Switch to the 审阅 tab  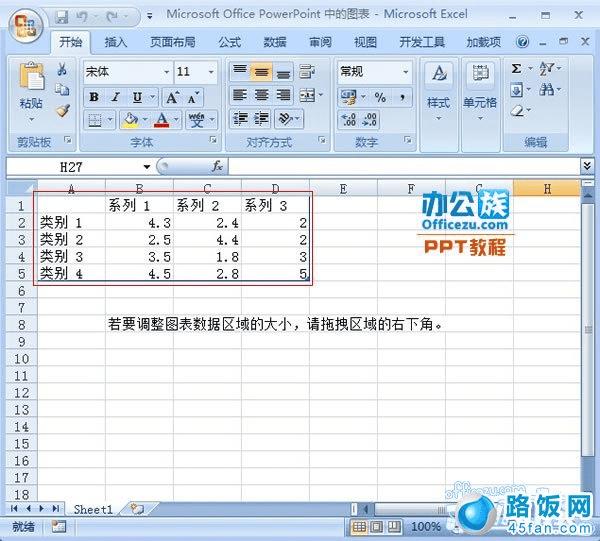(320, 42)
